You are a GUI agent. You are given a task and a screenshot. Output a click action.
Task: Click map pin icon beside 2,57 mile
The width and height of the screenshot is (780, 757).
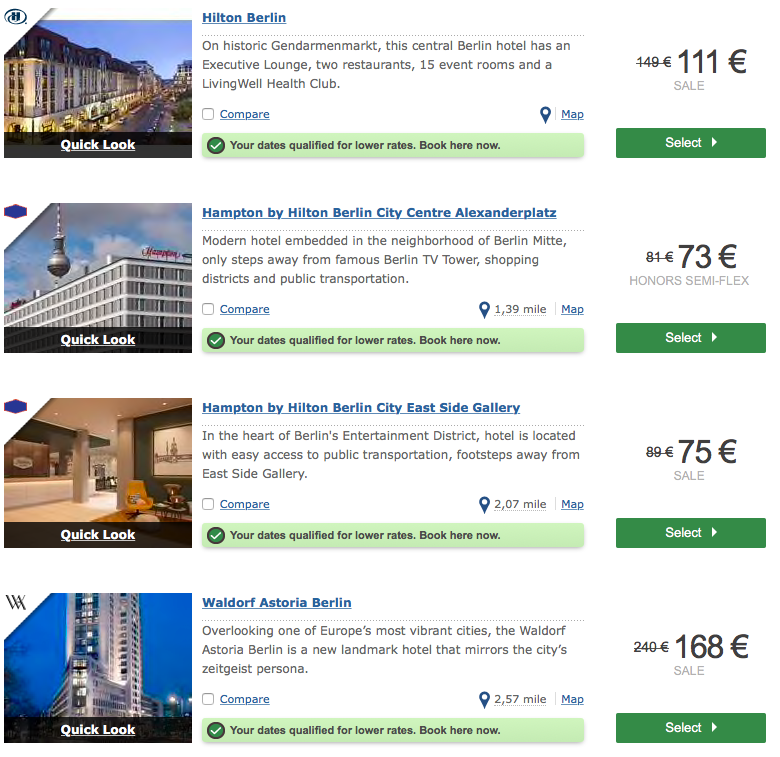[484, 700]
